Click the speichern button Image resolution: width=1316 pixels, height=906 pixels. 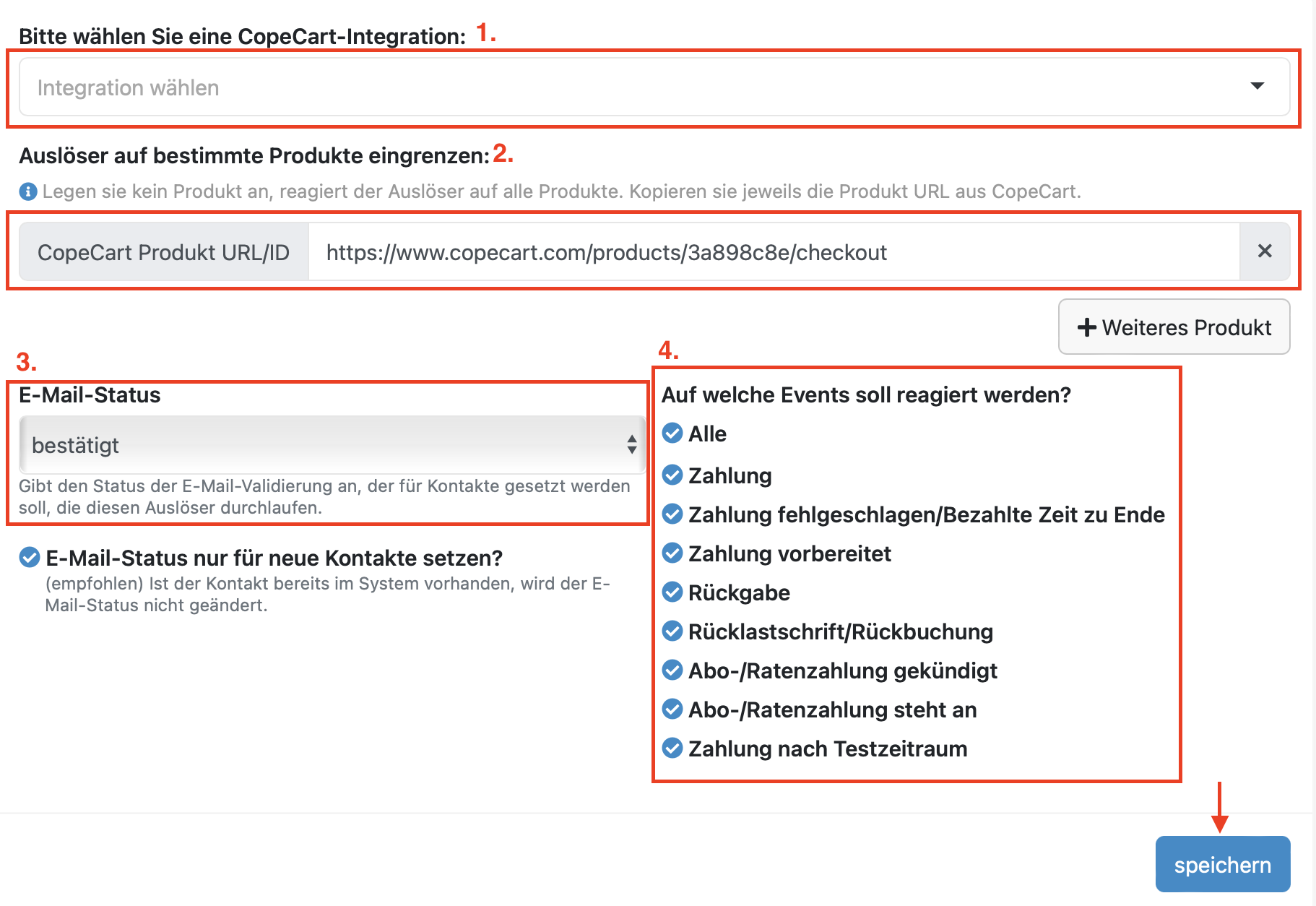pyautogui.click(x=1222, y=864)
